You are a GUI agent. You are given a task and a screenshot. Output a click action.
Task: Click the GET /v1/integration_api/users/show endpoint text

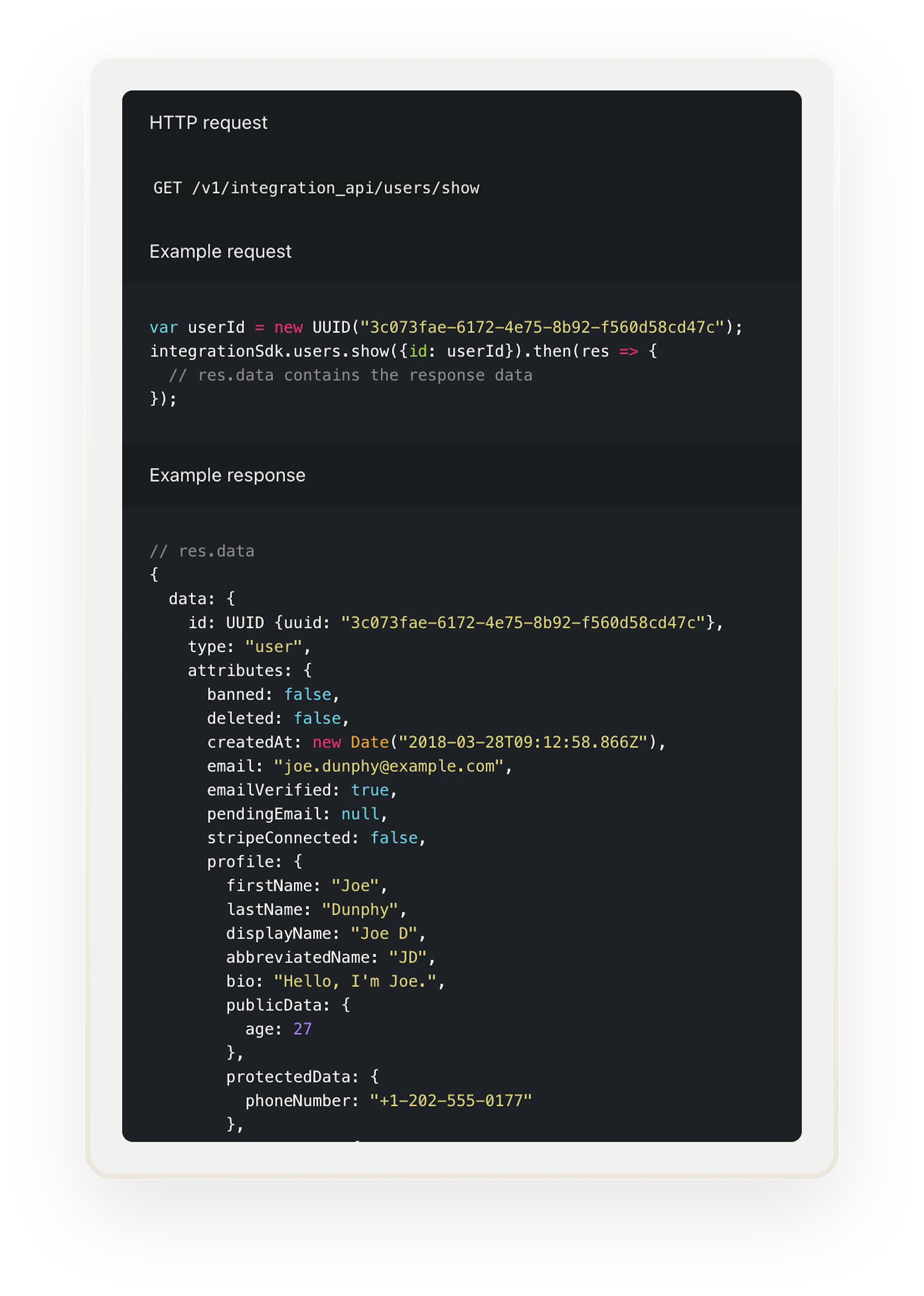[317, 188]
